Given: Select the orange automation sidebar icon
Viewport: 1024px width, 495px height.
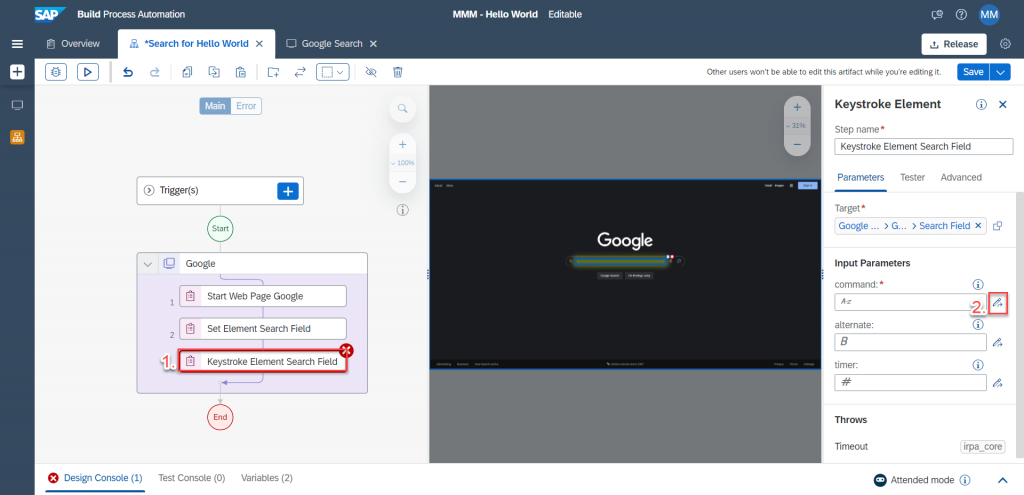Looking at the screenshot, I should [17, 137].
